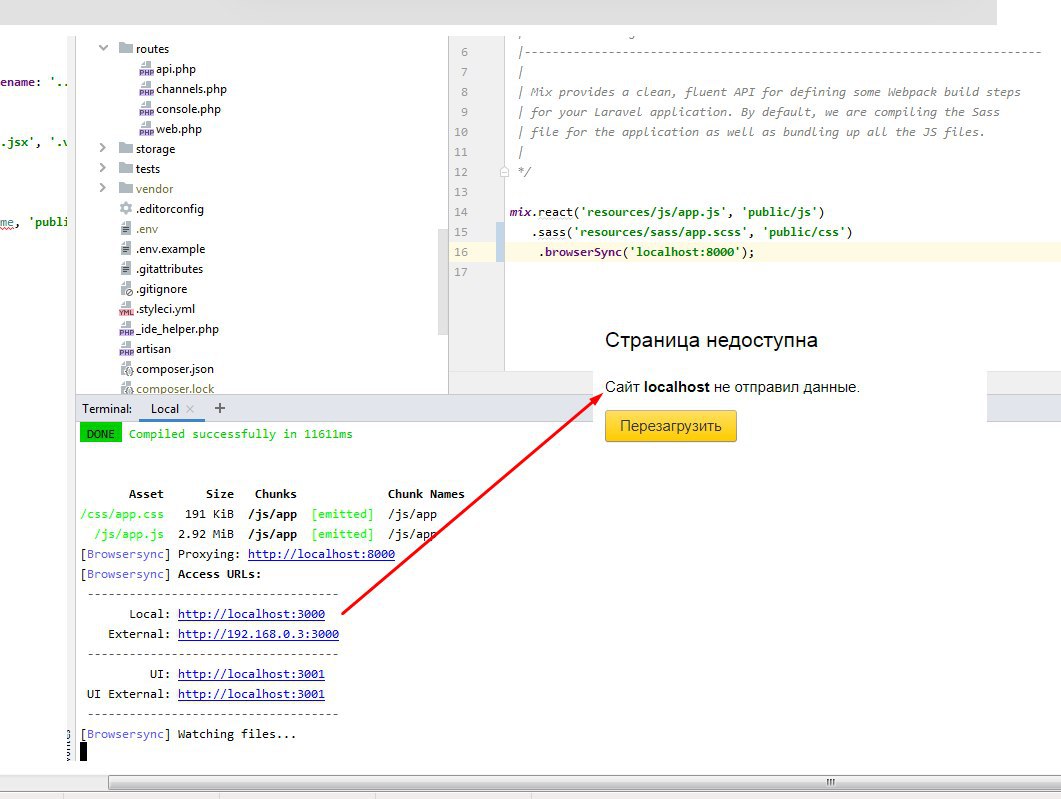
Task: Click the green DONE badge in terminal
Action: pos(100,434)
